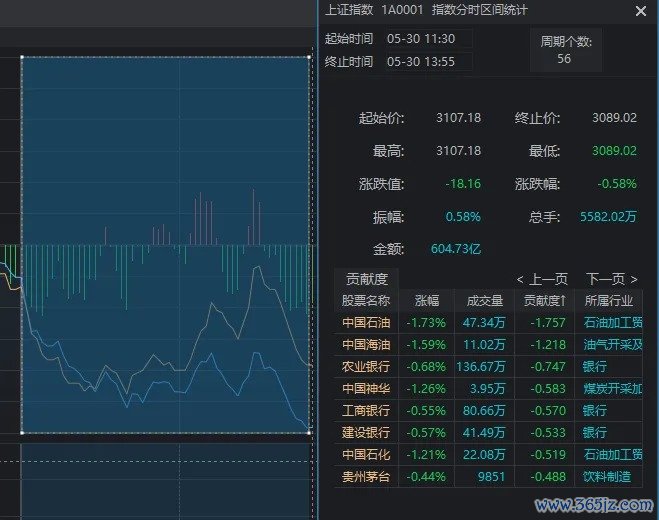Go to previous page with 上一页

coord(542,279)
